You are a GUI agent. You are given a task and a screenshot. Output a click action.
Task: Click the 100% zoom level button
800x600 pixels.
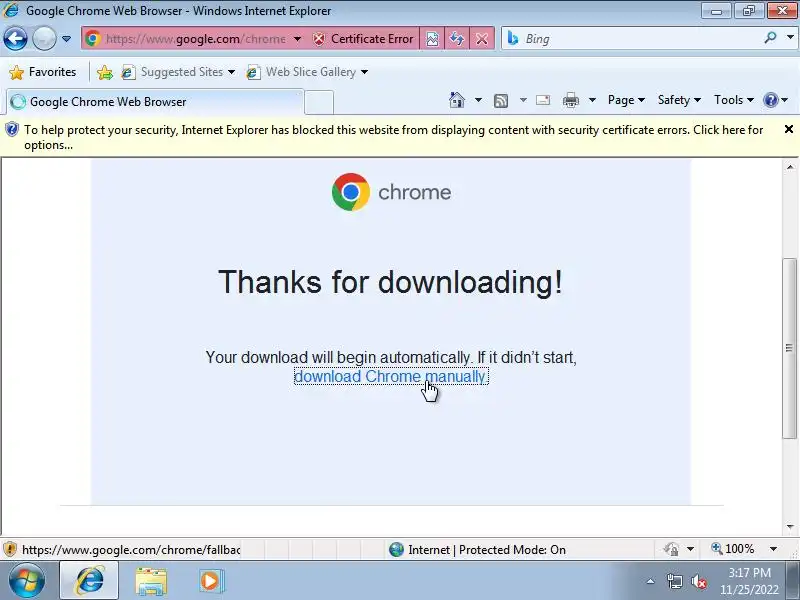pyautogui.click(x=733, y=549)
